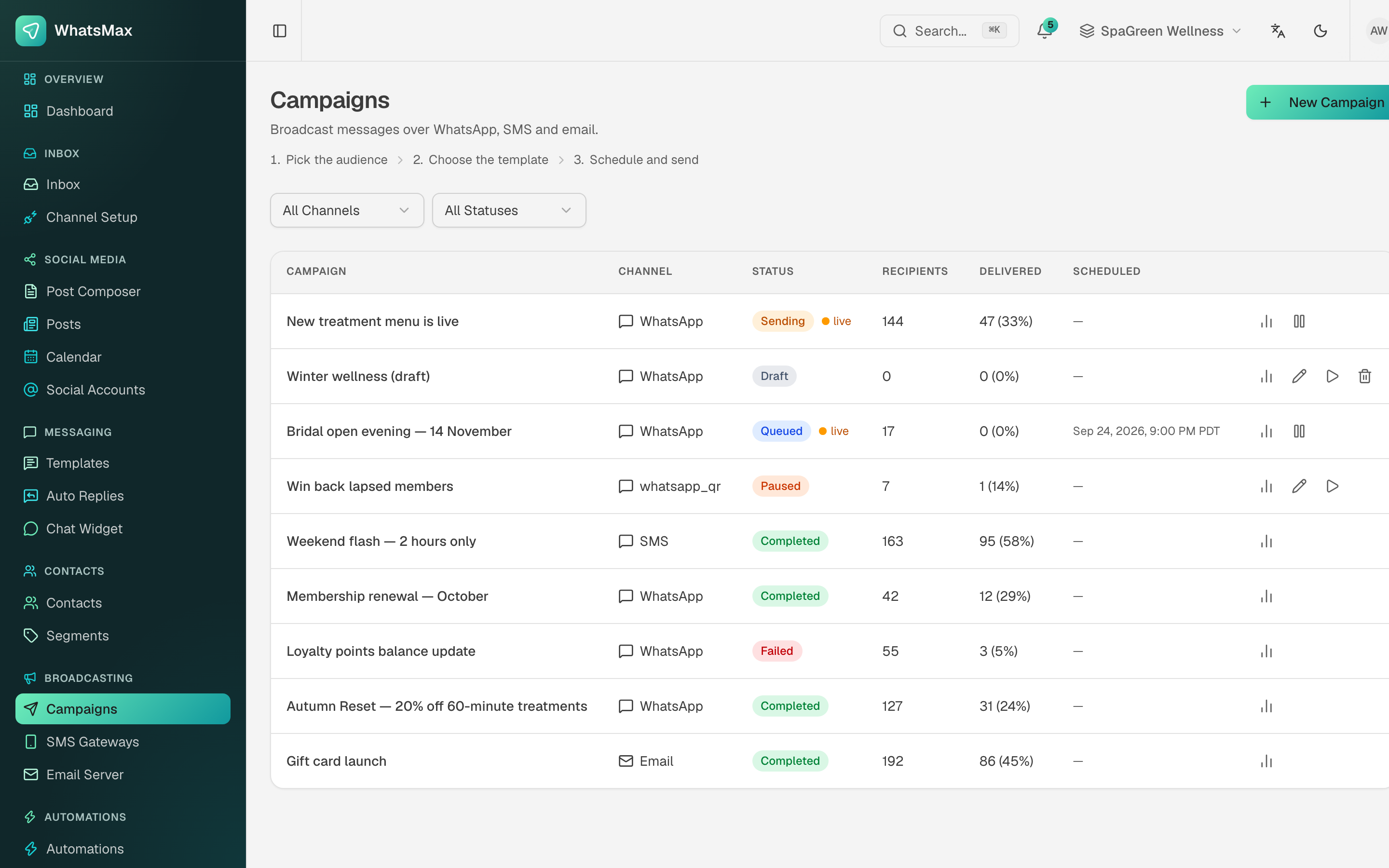Open campaign 'Loyalty points balance update'
This screenshot has height=868, width=1389.
381,651
